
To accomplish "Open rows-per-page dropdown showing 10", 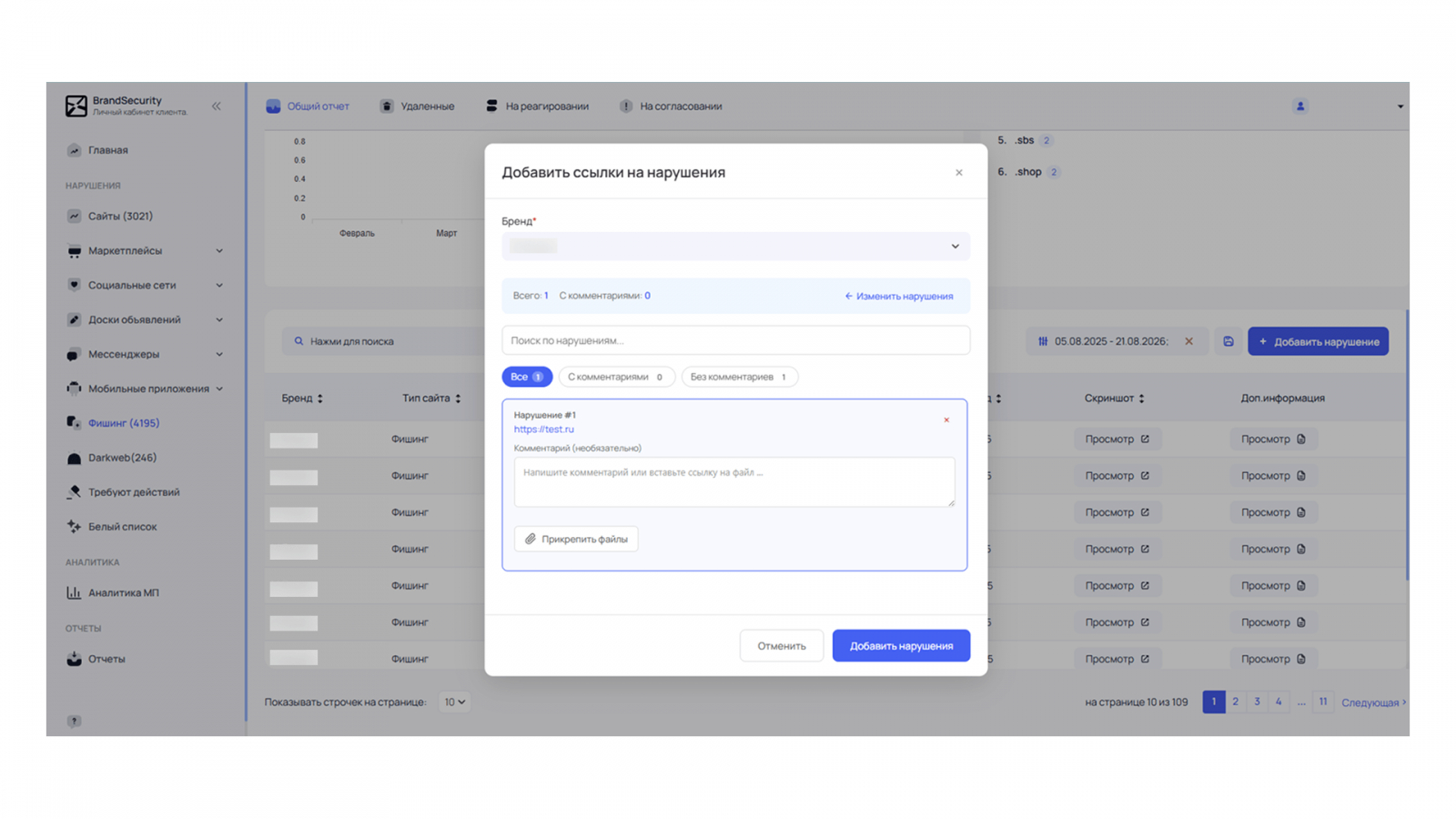I will point(454,703).
